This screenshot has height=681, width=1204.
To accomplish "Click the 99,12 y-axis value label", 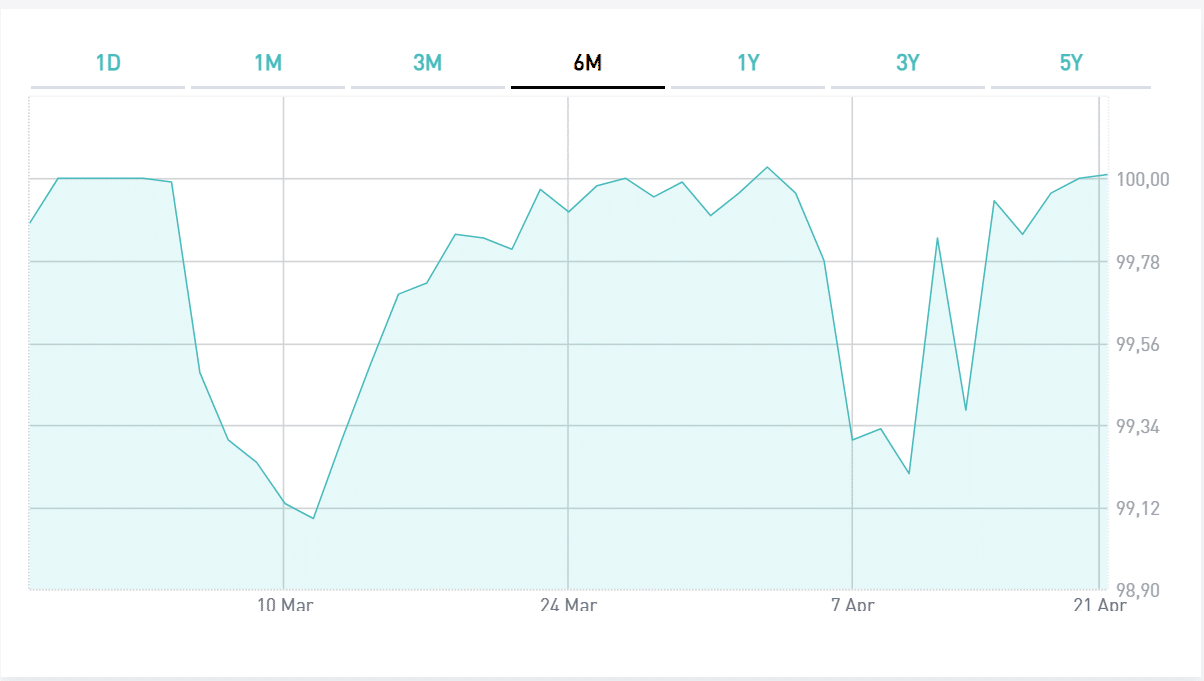I will click(1139, 510).
